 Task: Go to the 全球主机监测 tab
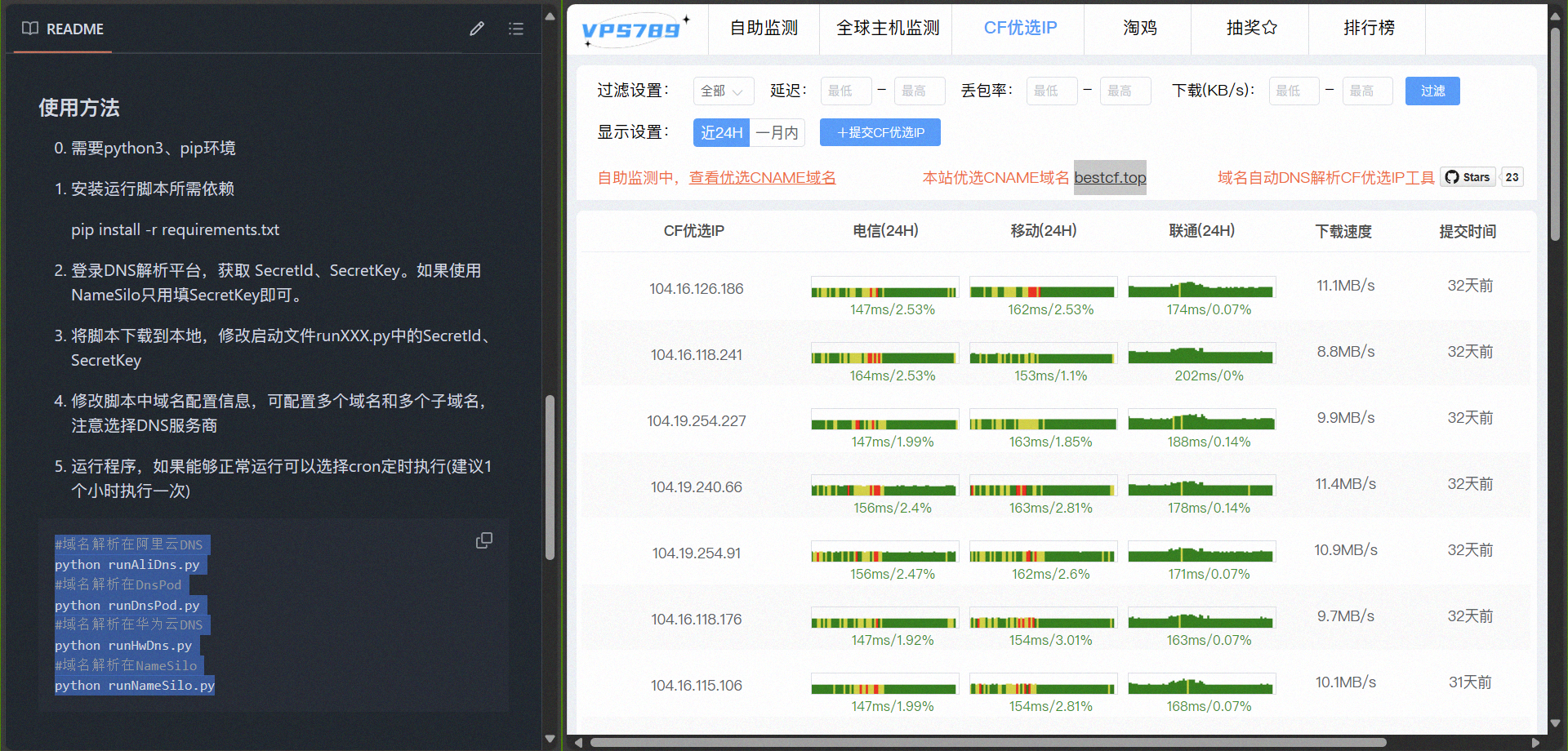point(888,28)
